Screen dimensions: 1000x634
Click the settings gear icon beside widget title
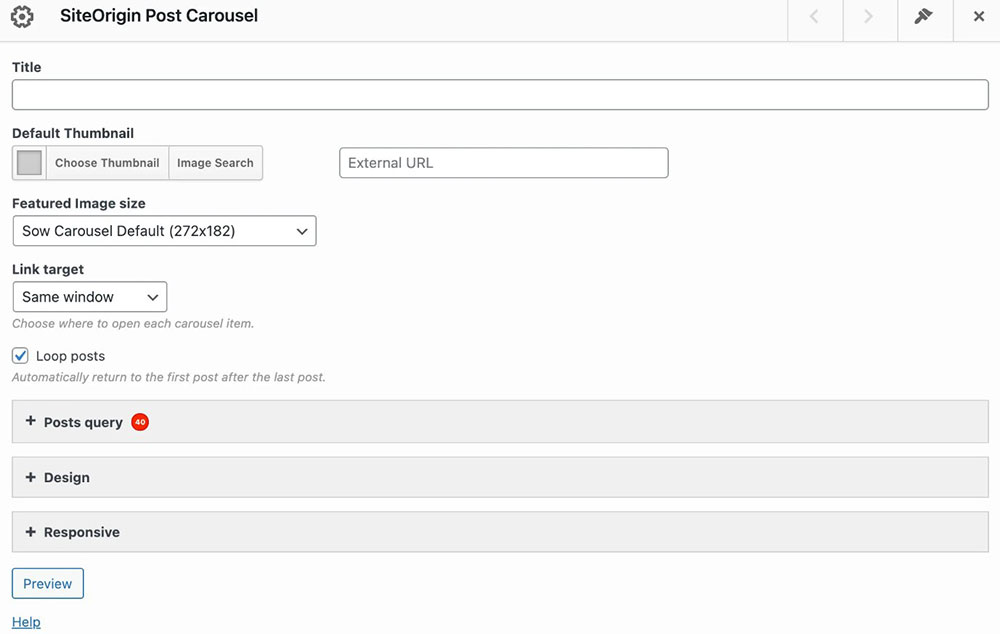coord(22,17)
